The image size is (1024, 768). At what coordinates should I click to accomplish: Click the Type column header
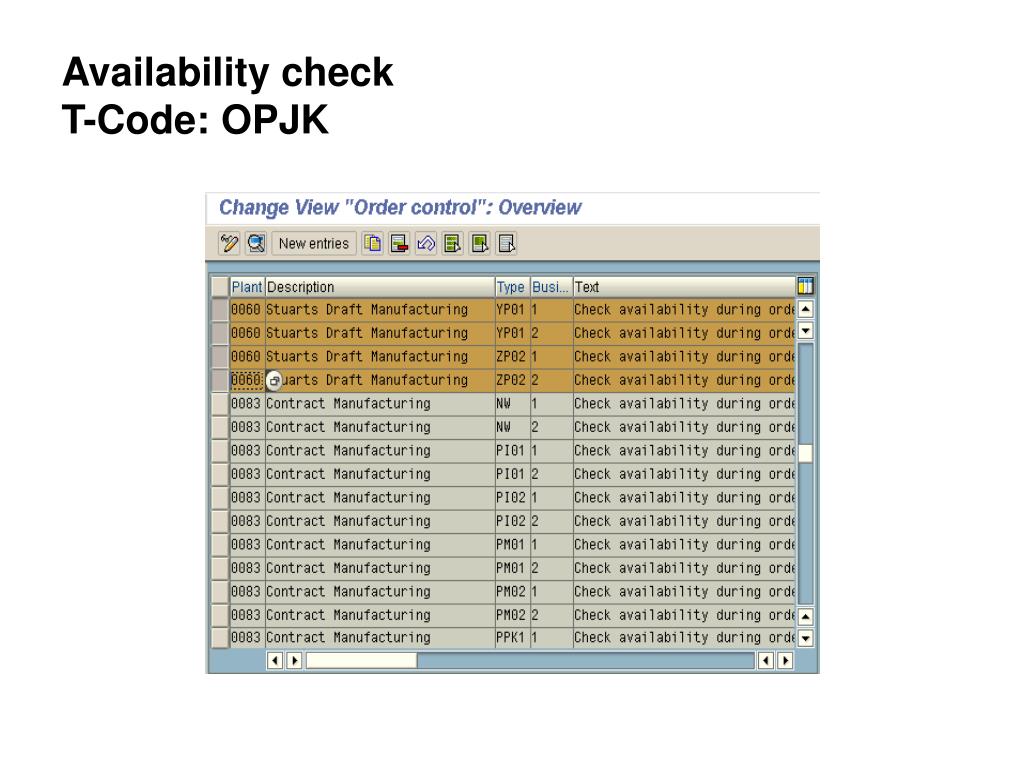tap(512, 287)
